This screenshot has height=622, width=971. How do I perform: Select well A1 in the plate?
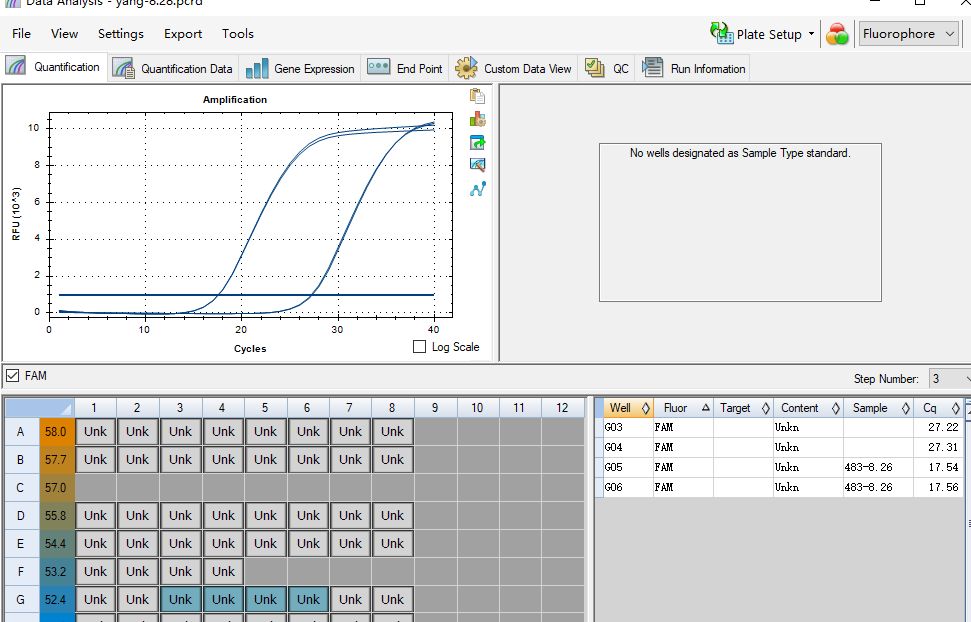[x=95, y=432]
